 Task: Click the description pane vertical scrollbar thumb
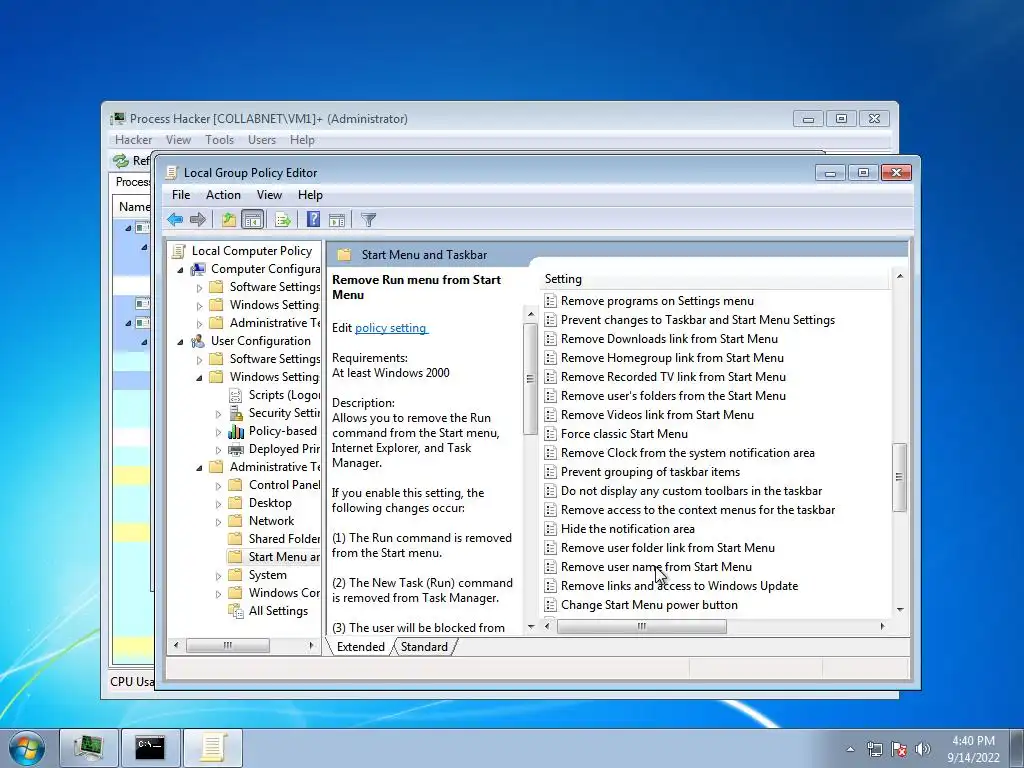point(530,379)
